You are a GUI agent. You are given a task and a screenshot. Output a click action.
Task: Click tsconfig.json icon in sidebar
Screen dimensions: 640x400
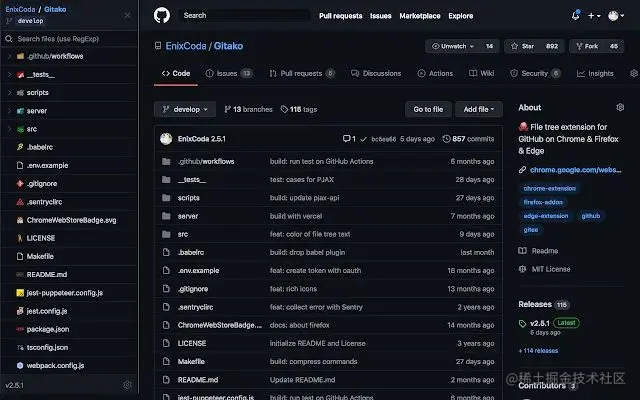[20, 347]
